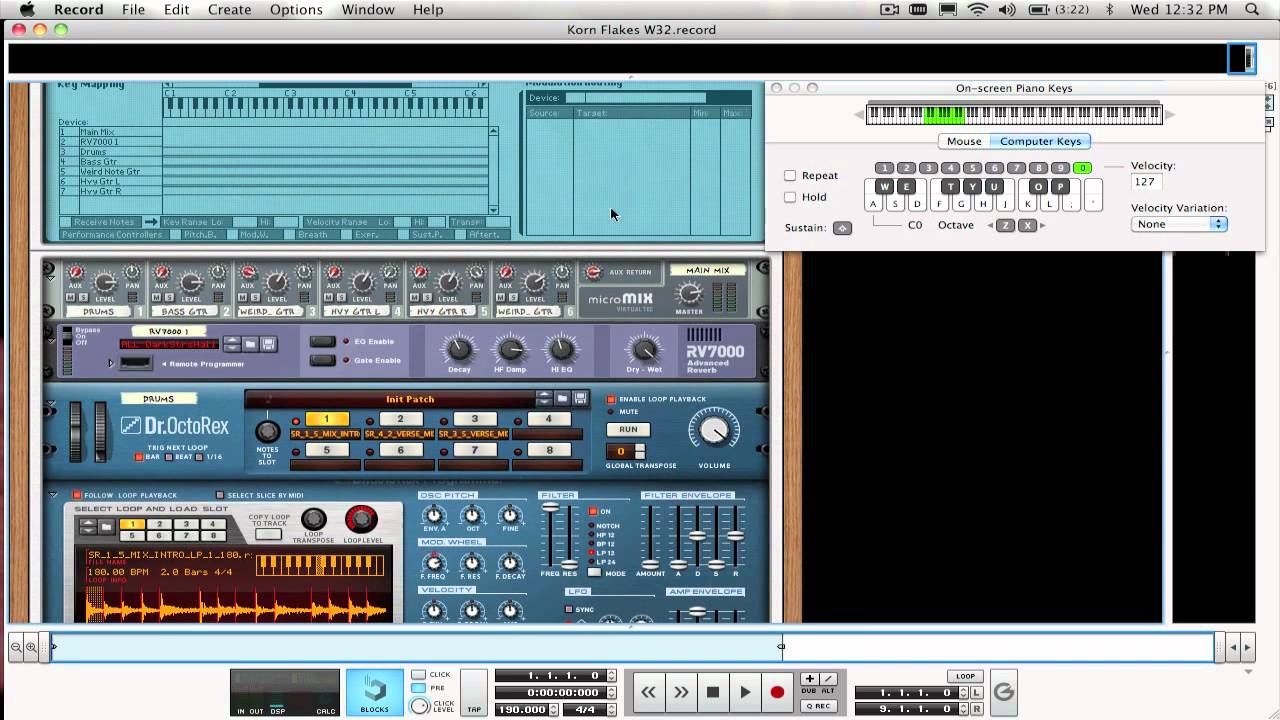Click octave up X key button
1280x720 pixels.
click(x=1027, y=226)
